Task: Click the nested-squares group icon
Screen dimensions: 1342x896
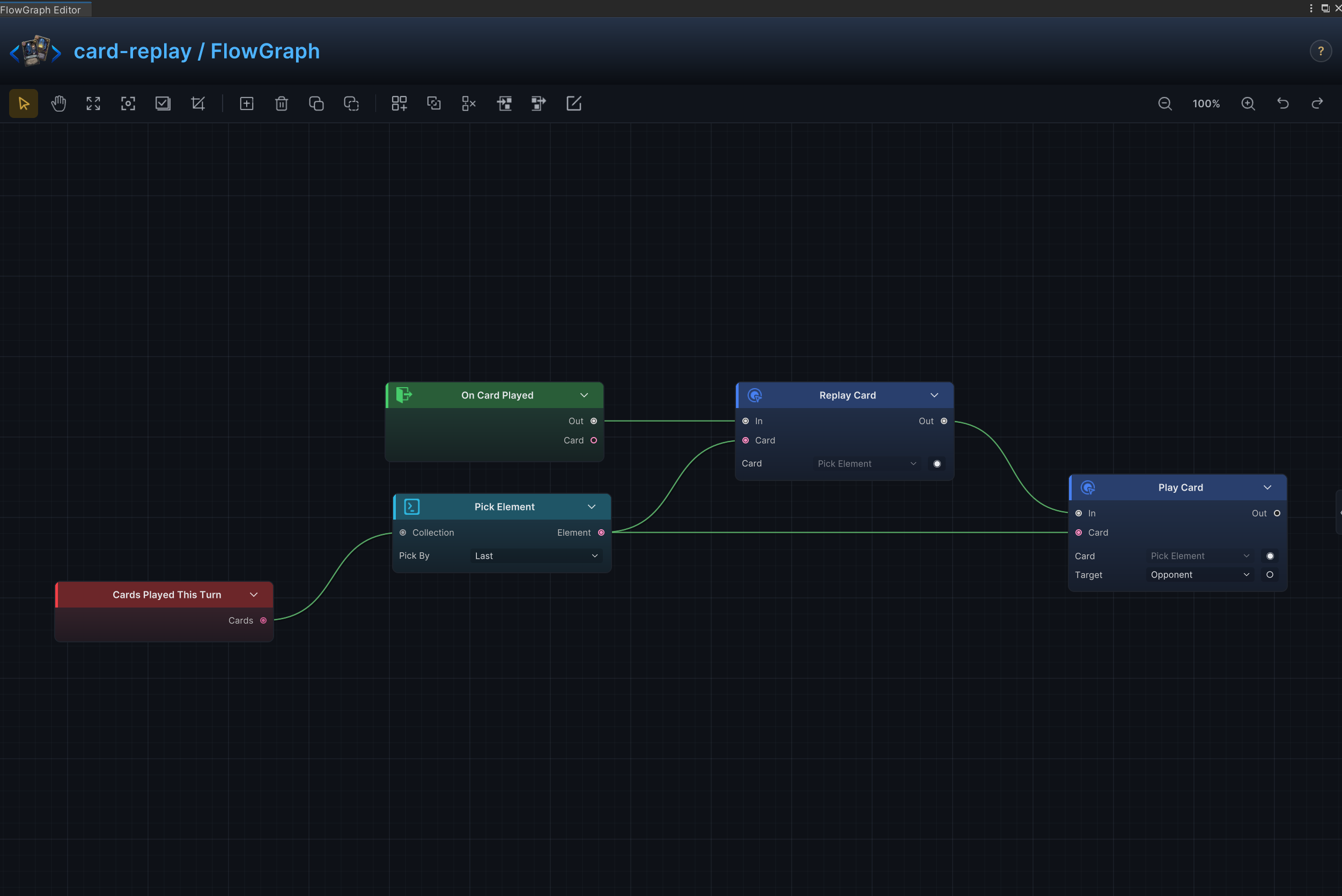Action: (x=434, y=103)
